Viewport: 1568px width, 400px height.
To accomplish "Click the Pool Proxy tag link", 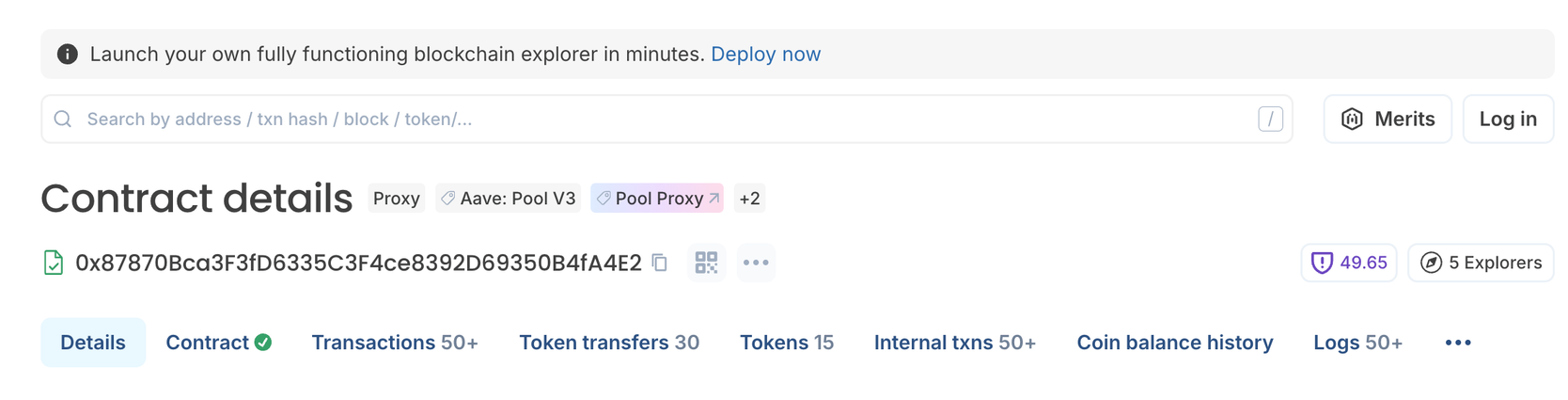I will pyautogui.click(x=657, y=199).
